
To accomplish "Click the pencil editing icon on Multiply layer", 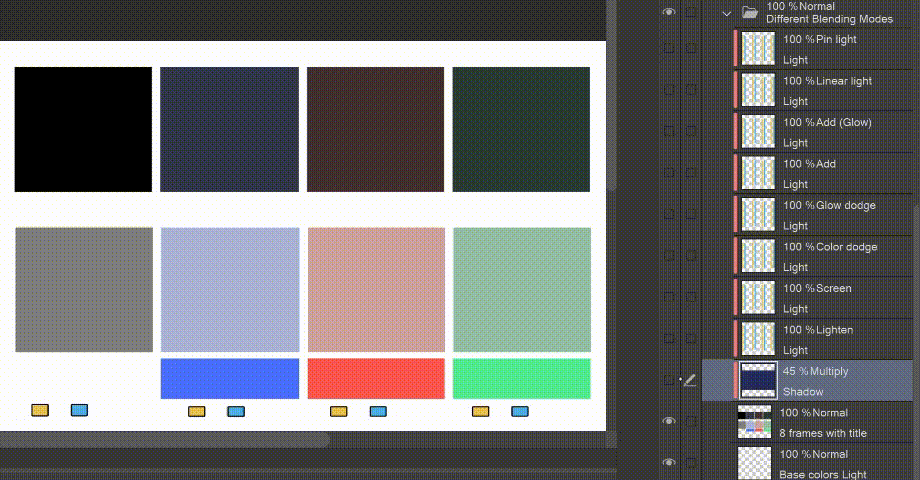I will pos(690,380).
